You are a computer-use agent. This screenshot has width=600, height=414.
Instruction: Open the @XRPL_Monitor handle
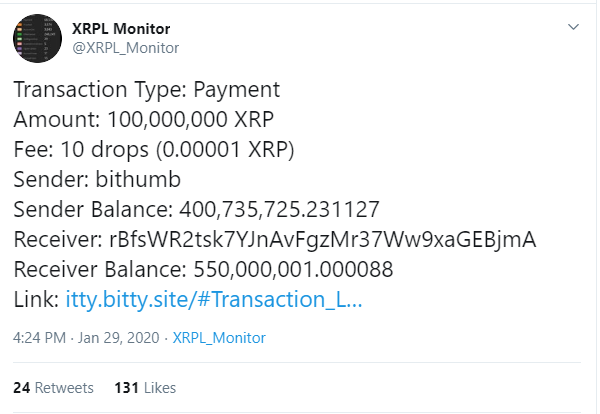pyautogui.click(x=126, y=48)
